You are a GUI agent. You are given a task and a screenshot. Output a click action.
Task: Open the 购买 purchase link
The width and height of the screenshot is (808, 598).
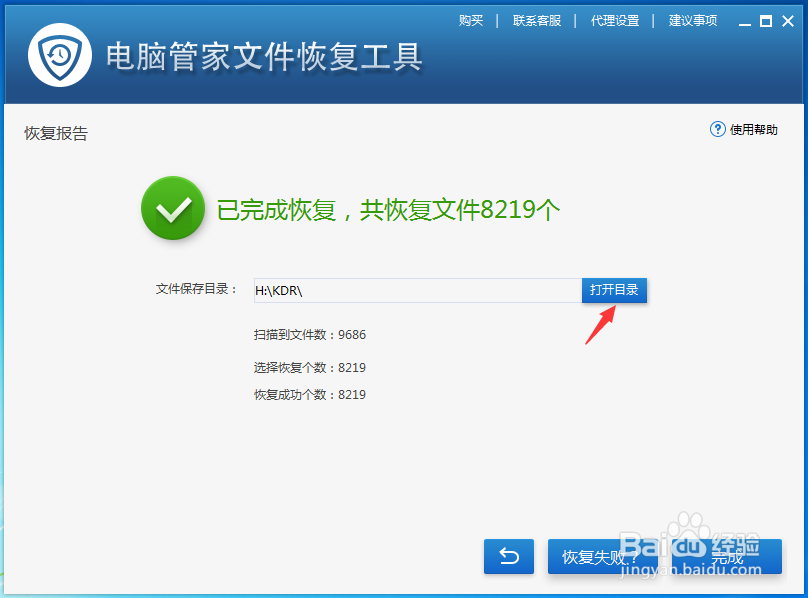click(x=471, y=21)
